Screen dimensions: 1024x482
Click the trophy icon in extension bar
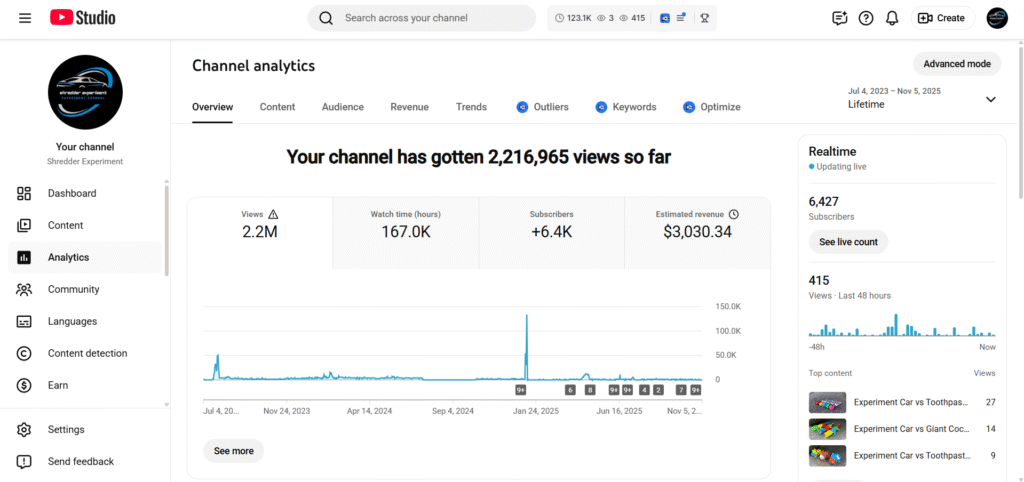pyautogui.click(x=705, y=18)
